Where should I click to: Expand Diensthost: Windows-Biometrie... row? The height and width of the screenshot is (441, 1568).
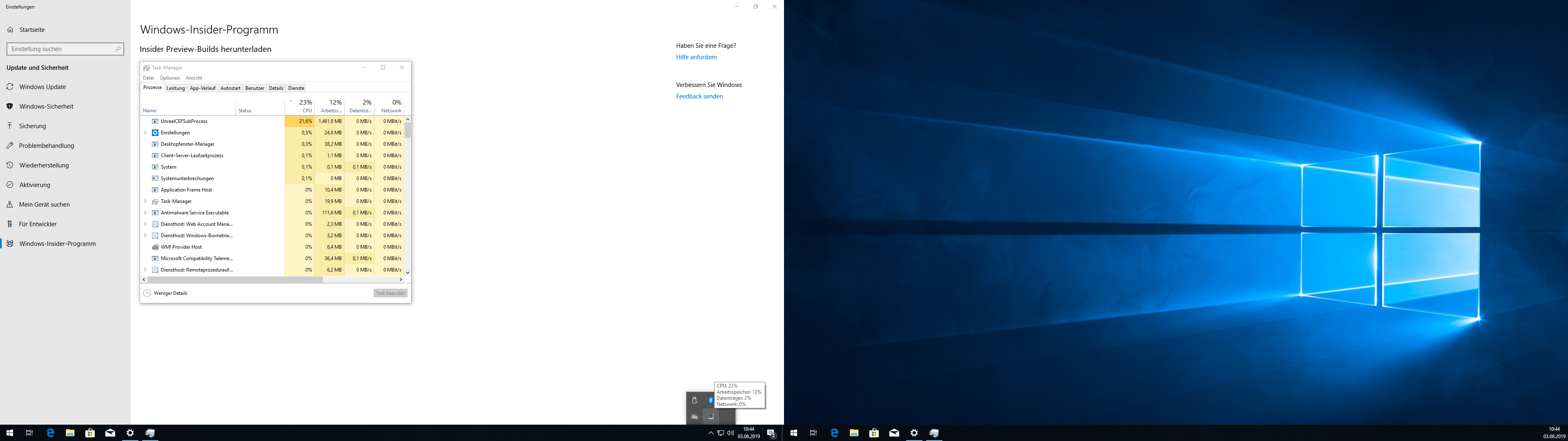click(x=145, y=236)
